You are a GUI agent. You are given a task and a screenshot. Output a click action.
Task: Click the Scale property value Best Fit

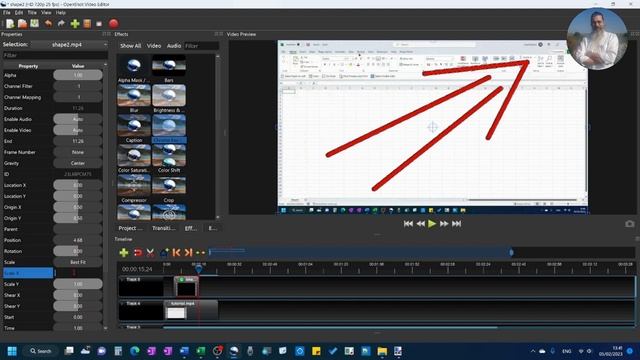pyautogui.click(x=78, y=262)
